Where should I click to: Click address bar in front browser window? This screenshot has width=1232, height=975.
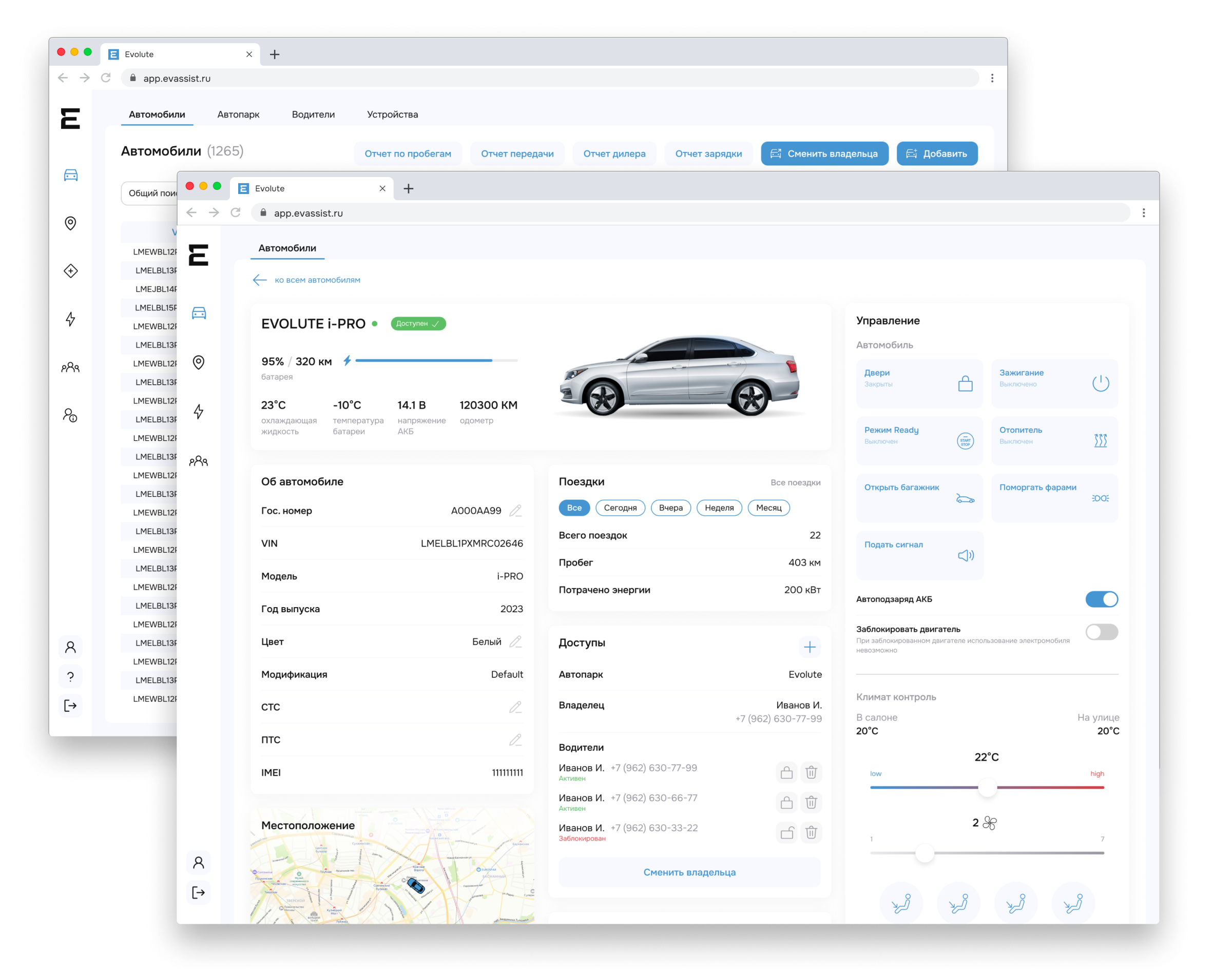coord(691,213)
